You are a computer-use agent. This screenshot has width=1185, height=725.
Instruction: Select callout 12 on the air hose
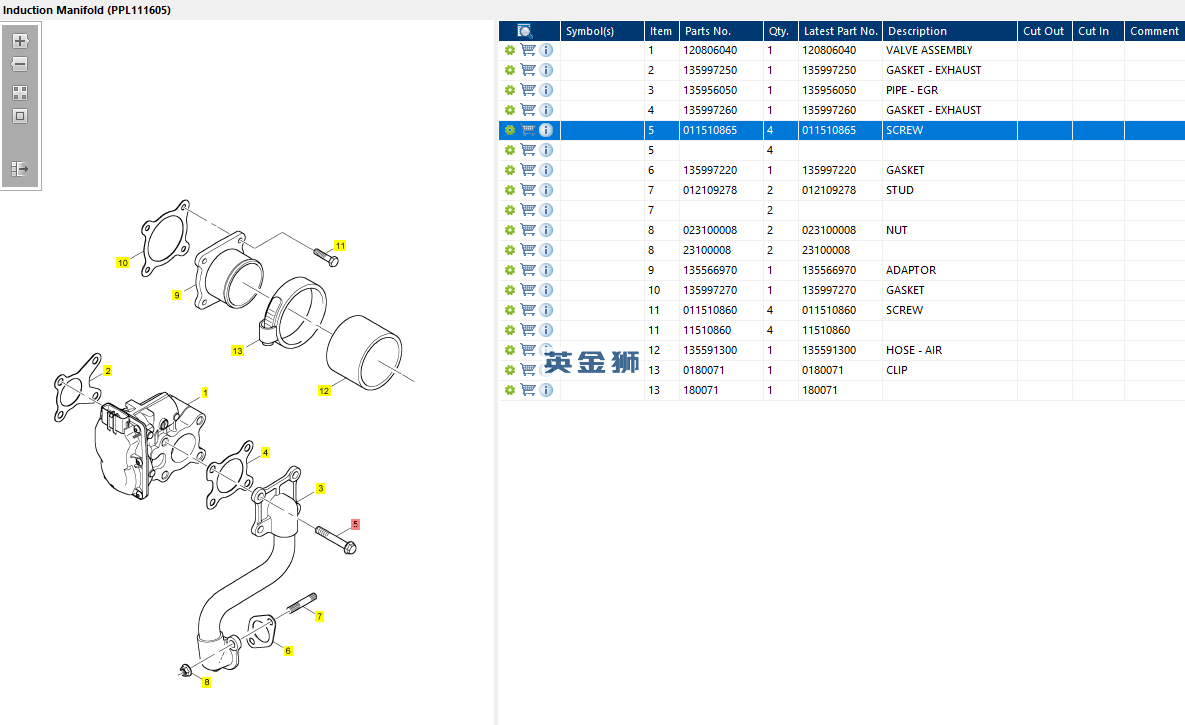pos(324,391)
